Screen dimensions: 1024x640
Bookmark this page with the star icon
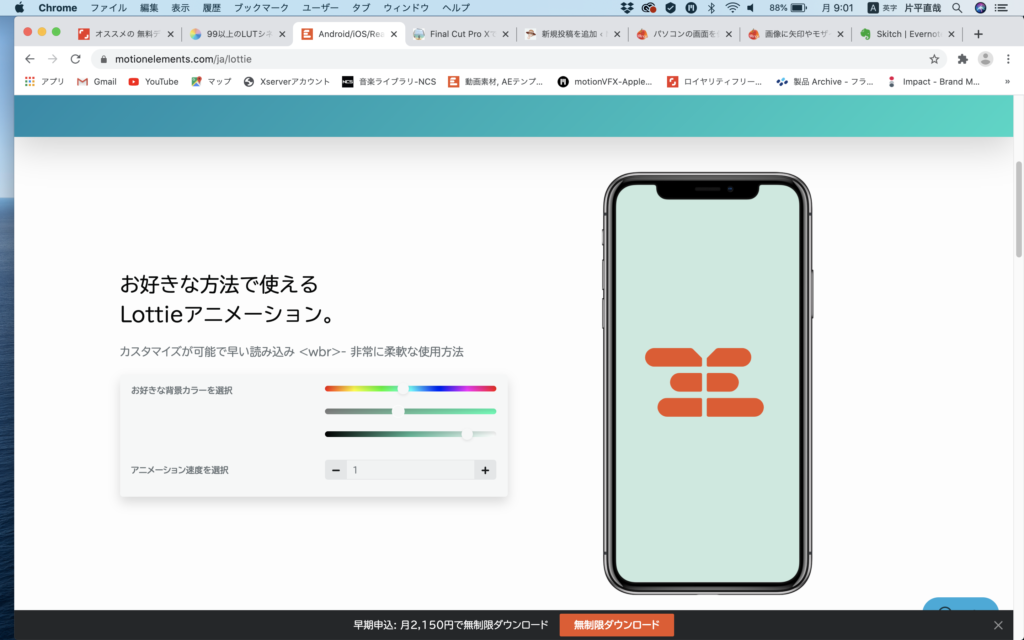934,59
